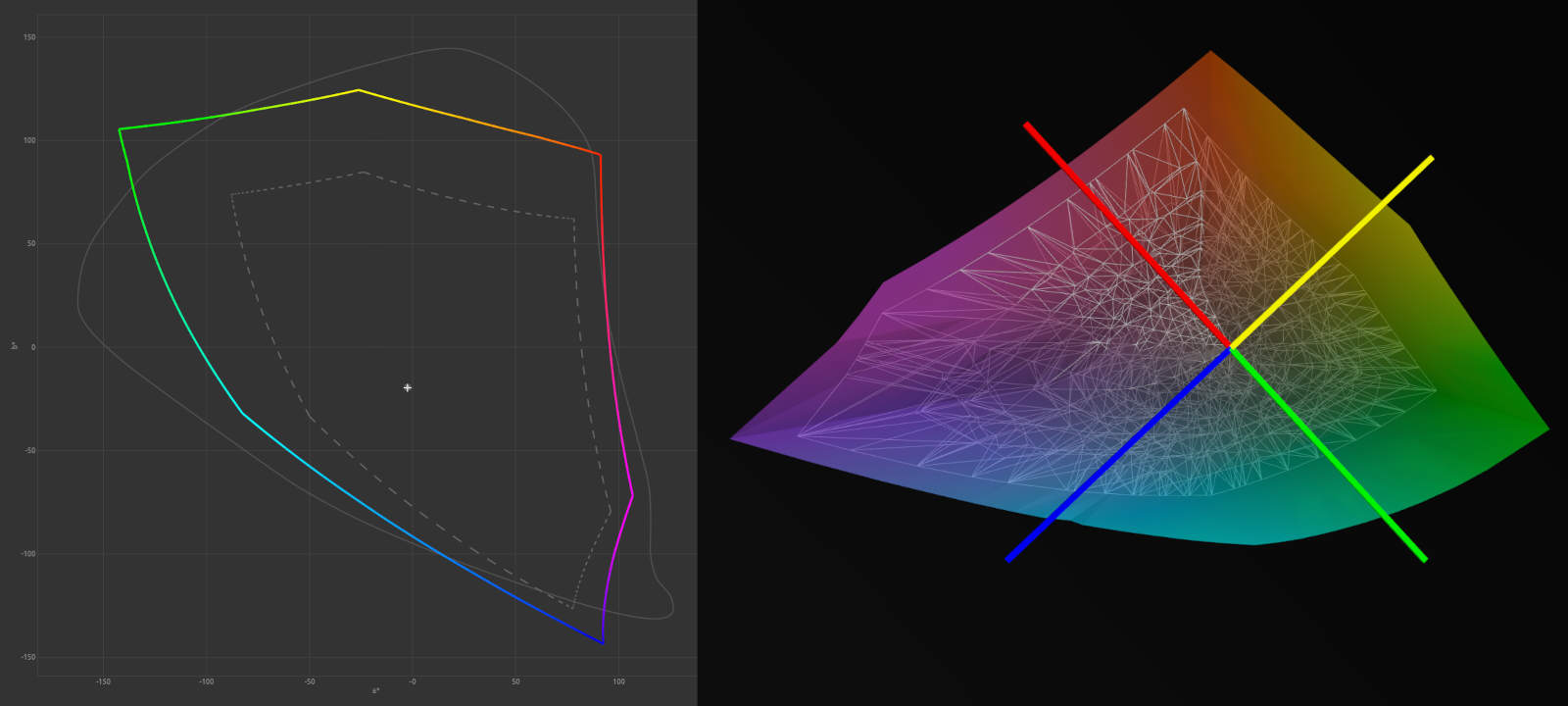
Task: Click the red corner of the gamut outline
Action: (600, 154)
